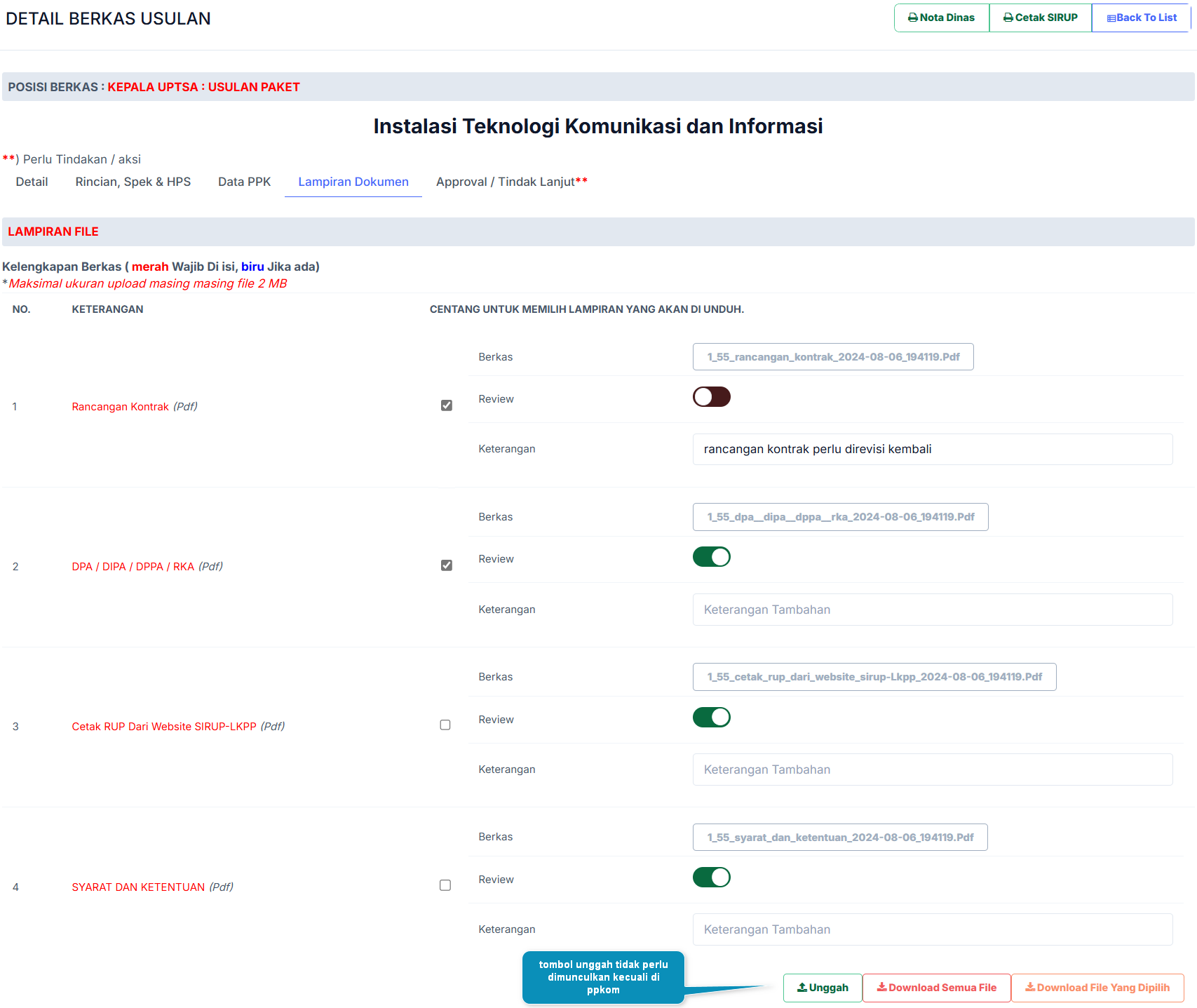
Task: Open the Approval / Tindak Lanjut tab
Action: point(511,182)
